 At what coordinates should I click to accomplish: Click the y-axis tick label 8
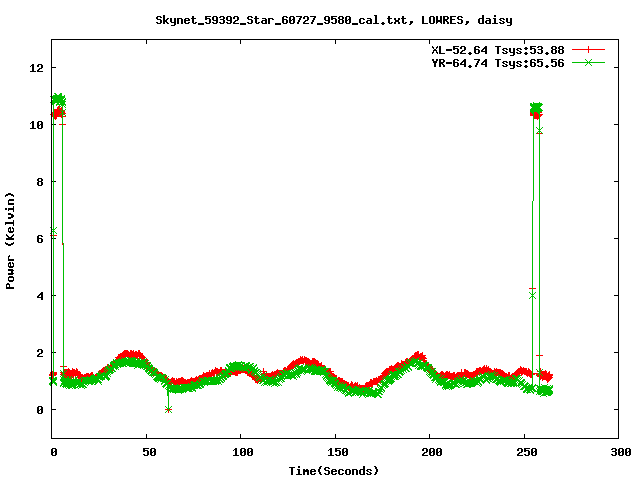point(40,182)
